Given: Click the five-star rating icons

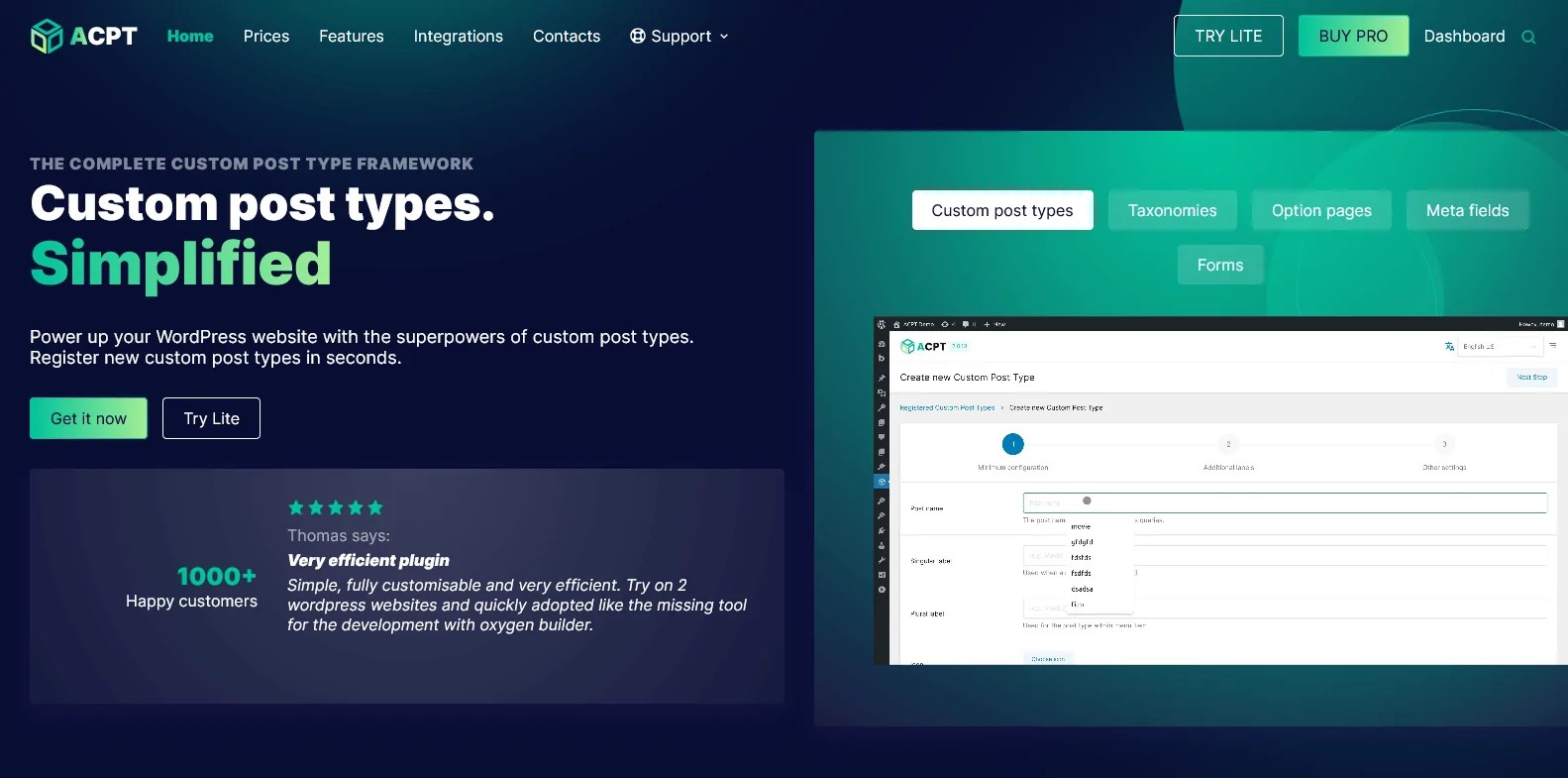Looking at the screenshot, I should point(336,507).
